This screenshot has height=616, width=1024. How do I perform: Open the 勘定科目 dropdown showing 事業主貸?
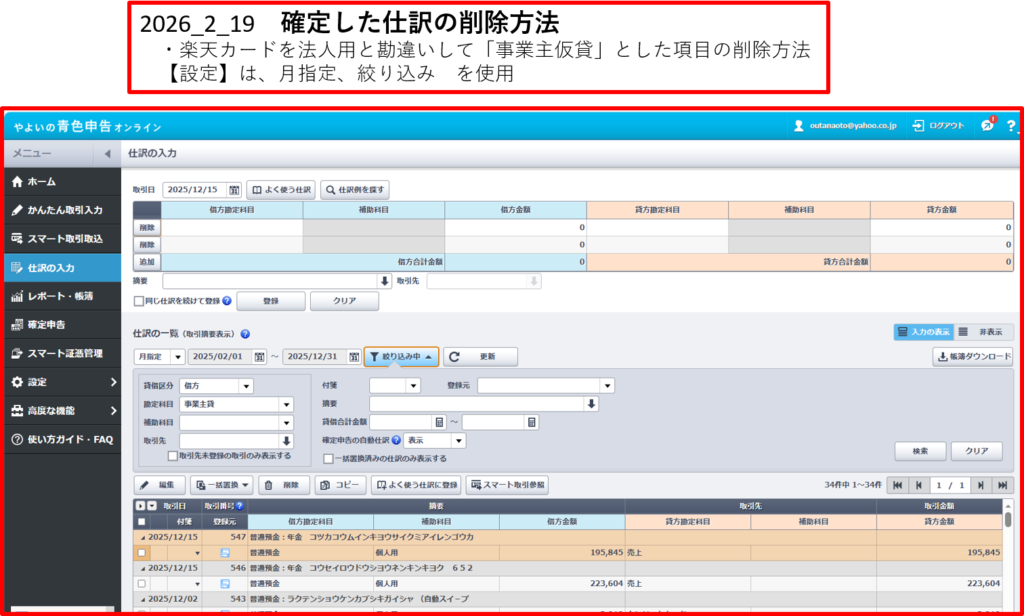pyautogui.click(x=286, y=404)
